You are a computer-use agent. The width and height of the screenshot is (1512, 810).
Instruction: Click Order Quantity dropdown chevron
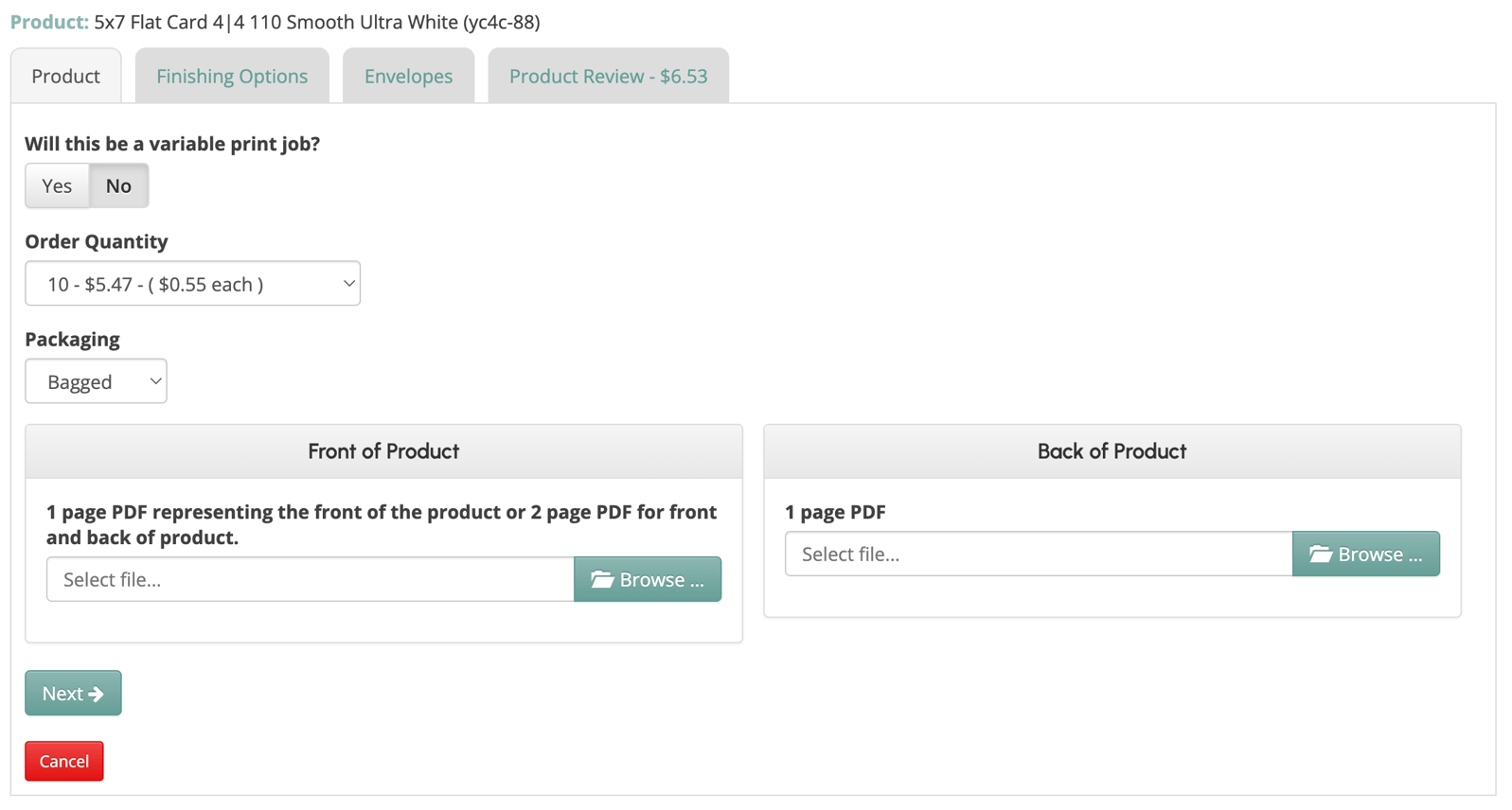(x=348, y=284)
